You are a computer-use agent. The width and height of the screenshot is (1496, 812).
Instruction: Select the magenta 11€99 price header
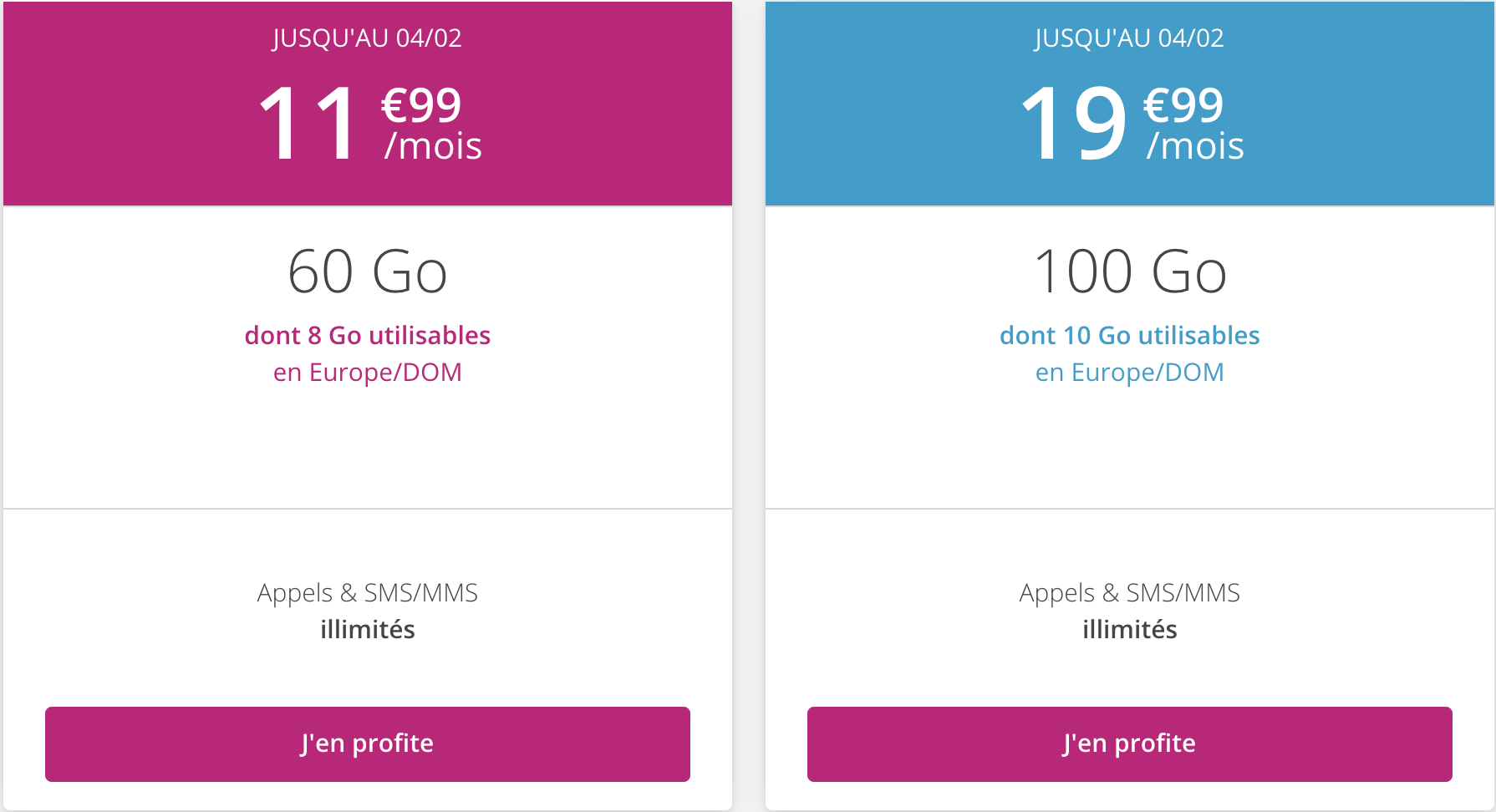click(368, 104)
